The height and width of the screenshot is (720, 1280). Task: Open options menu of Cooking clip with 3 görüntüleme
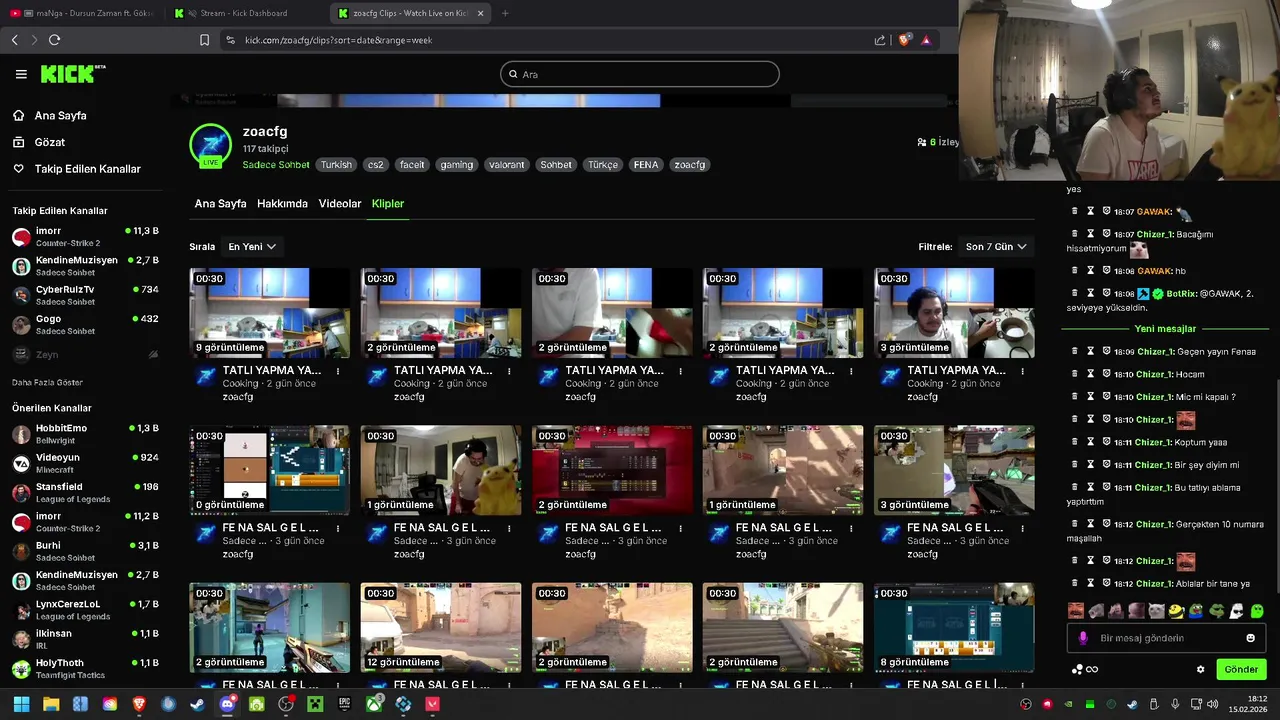pyautogui.click(x=1022, y=371)
